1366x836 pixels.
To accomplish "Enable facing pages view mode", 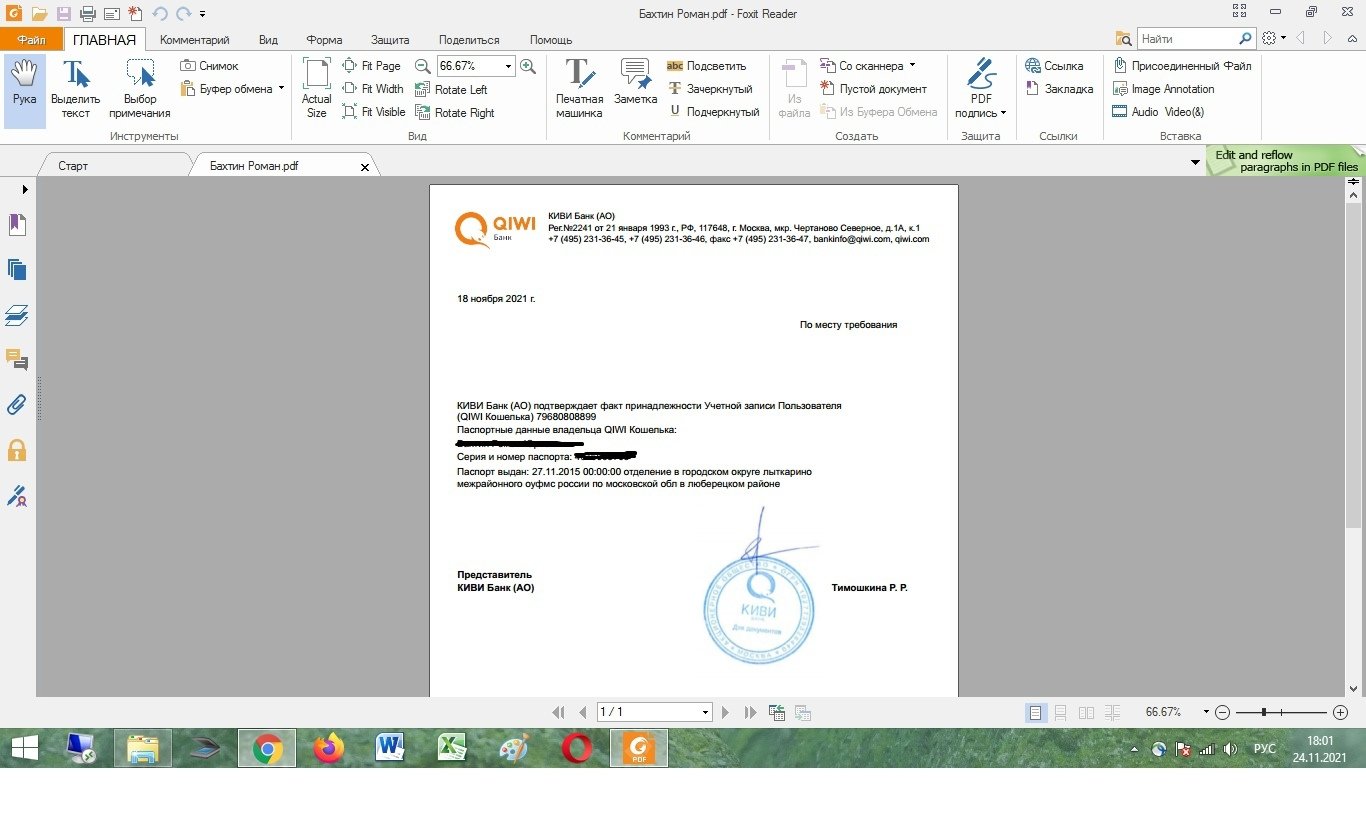I will [x=1086, y=713].
